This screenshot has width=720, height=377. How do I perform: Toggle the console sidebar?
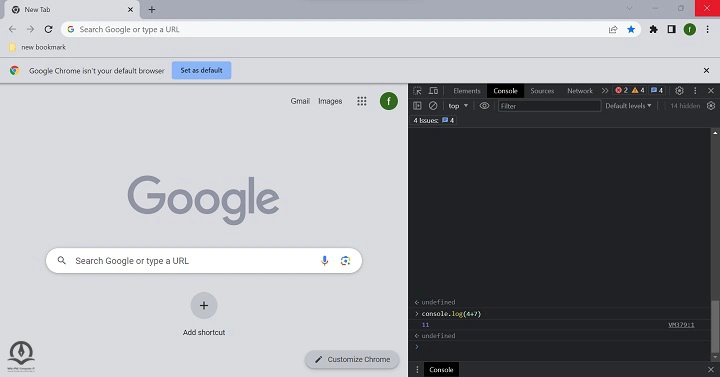click(x=417, y=106)
